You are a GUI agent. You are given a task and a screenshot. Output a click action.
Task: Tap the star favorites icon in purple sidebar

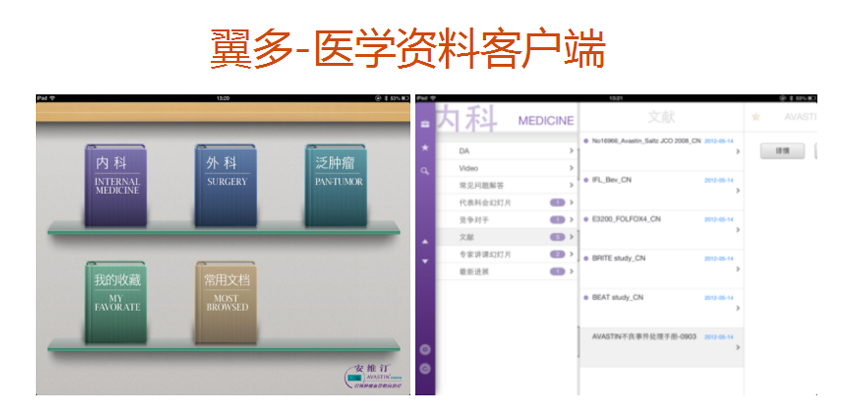pos(425,148)
